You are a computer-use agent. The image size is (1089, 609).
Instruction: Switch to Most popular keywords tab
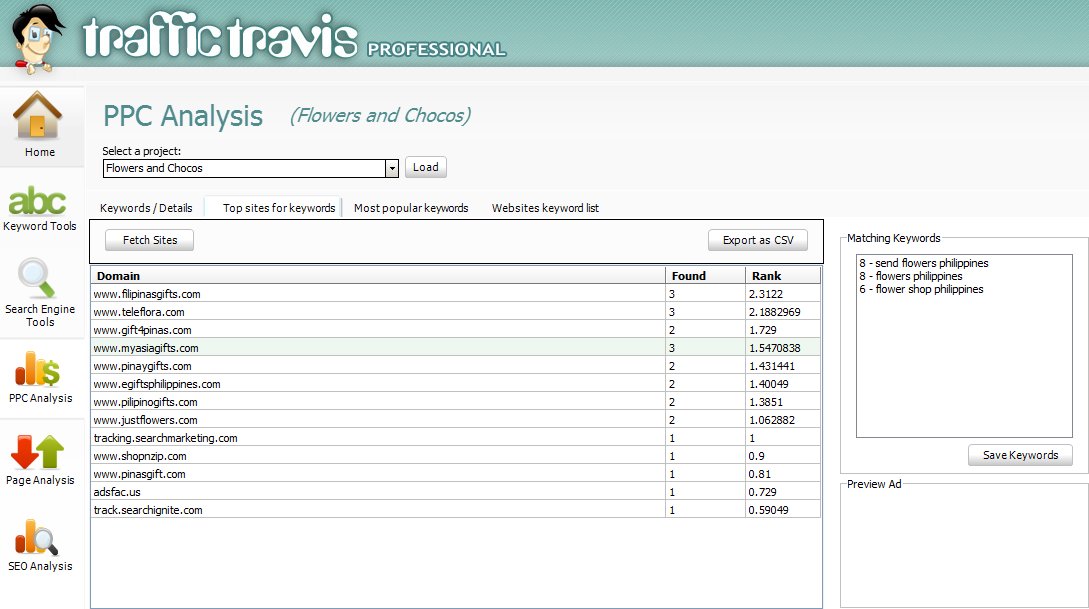[411, 208]
